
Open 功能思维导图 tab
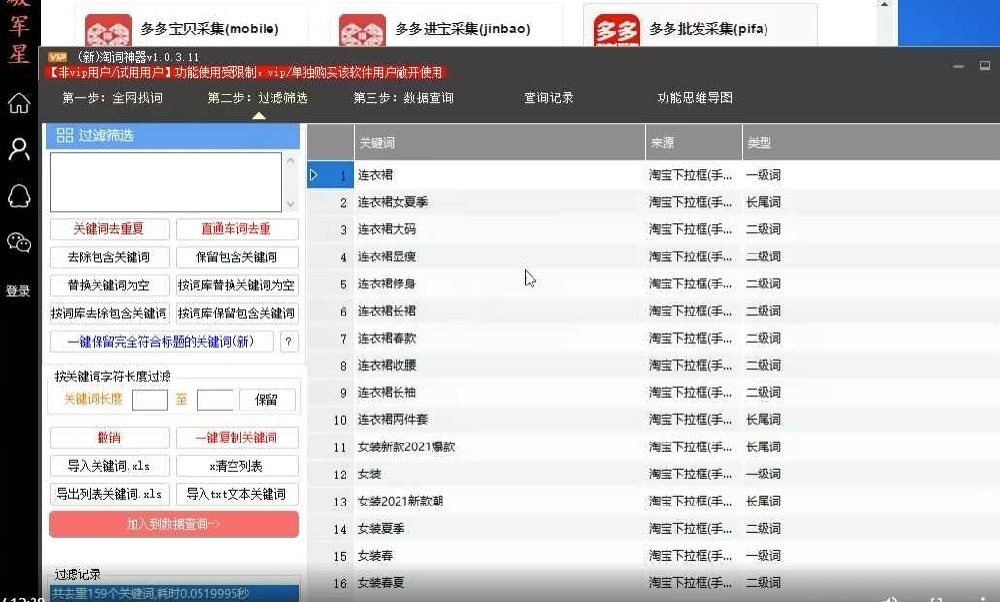point(695,99)
